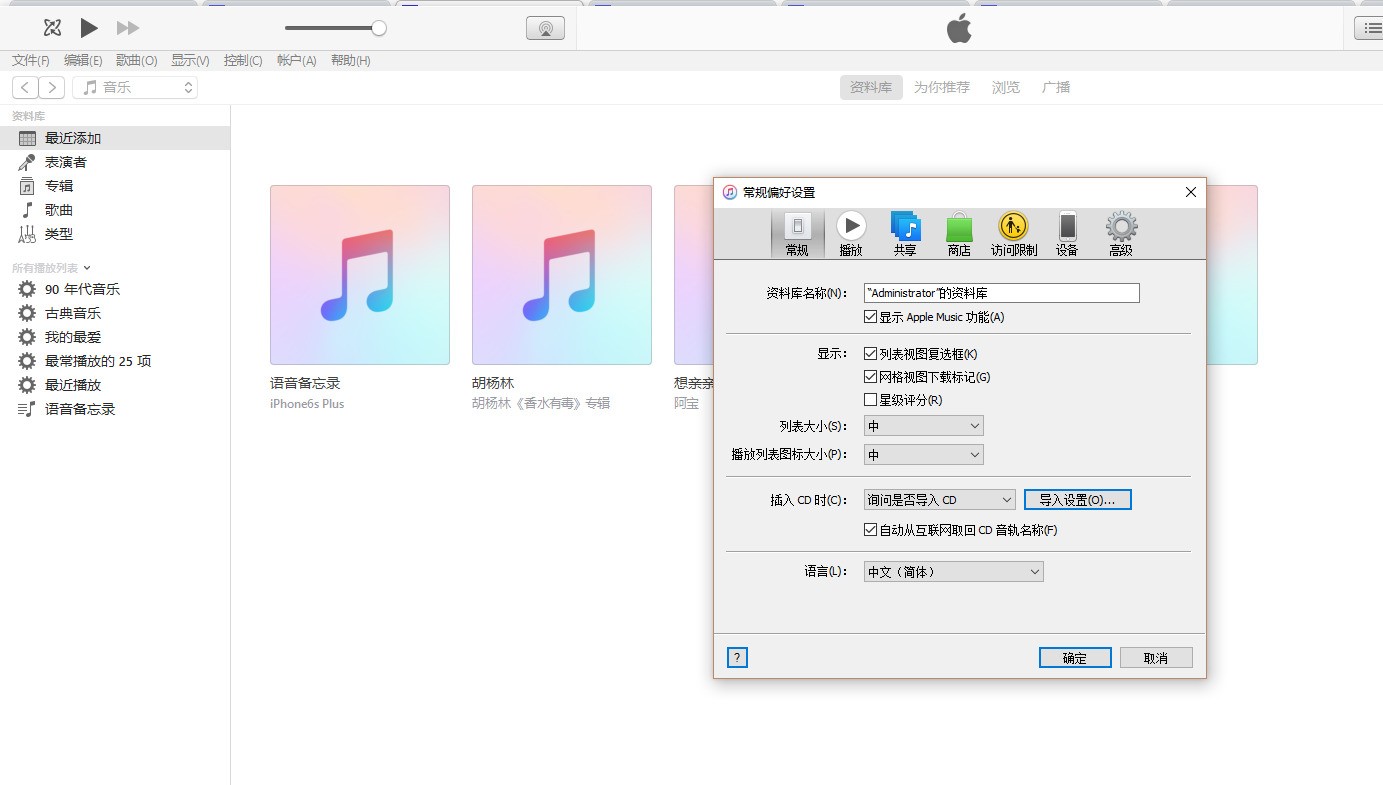Click the iPhone6s Plus artist label
The image size is (1383, 785).
point(307,404)
